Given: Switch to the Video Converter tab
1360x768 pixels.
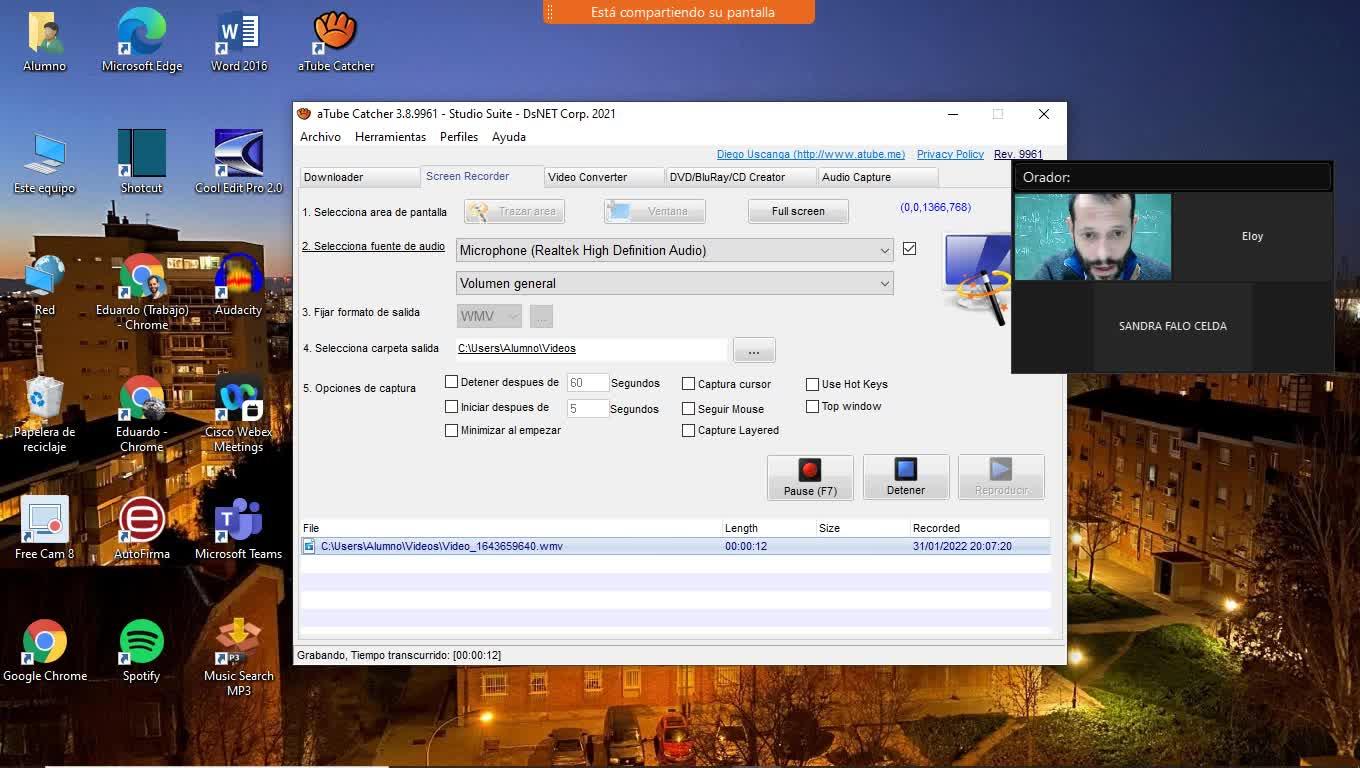Looking at the screenshot, I should [604, 177].
